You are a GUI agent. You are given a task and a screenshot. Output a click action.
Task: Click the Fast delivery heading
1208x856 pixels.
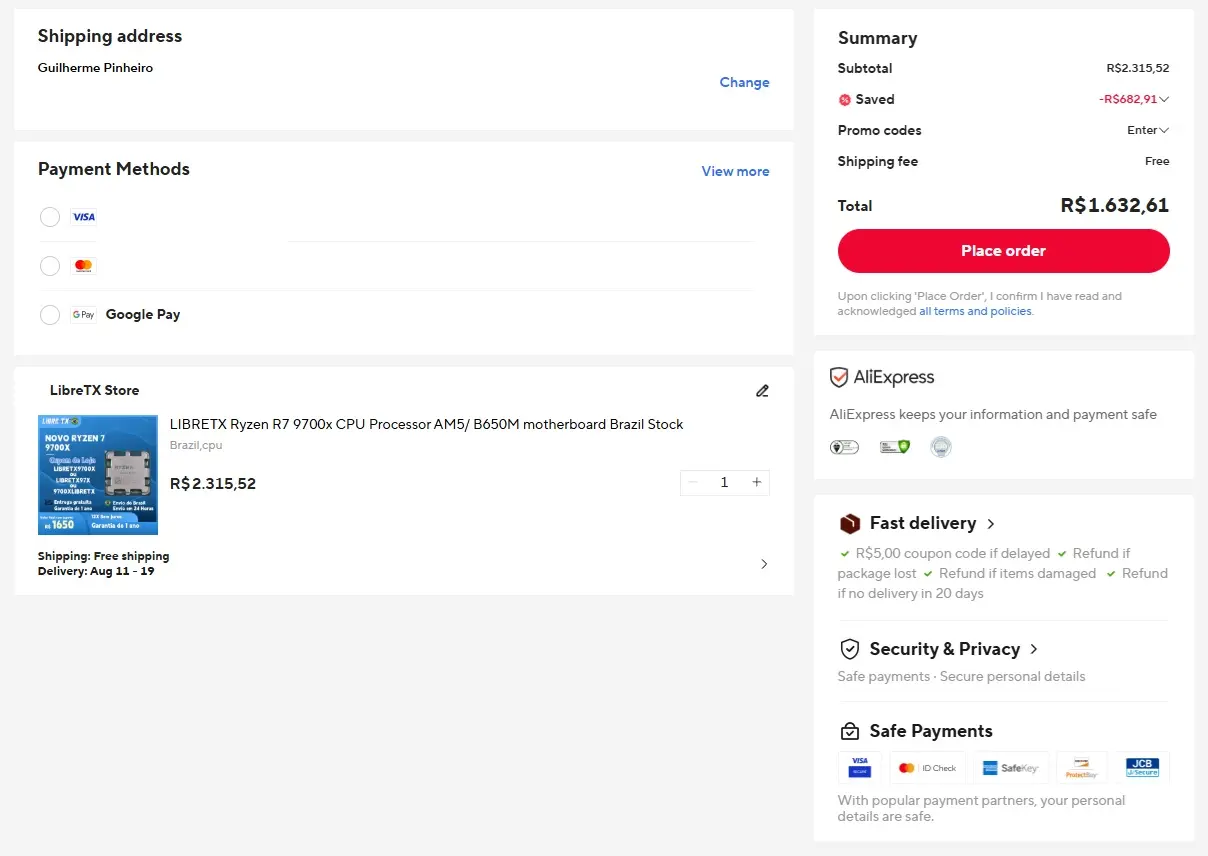pos(923,523)
